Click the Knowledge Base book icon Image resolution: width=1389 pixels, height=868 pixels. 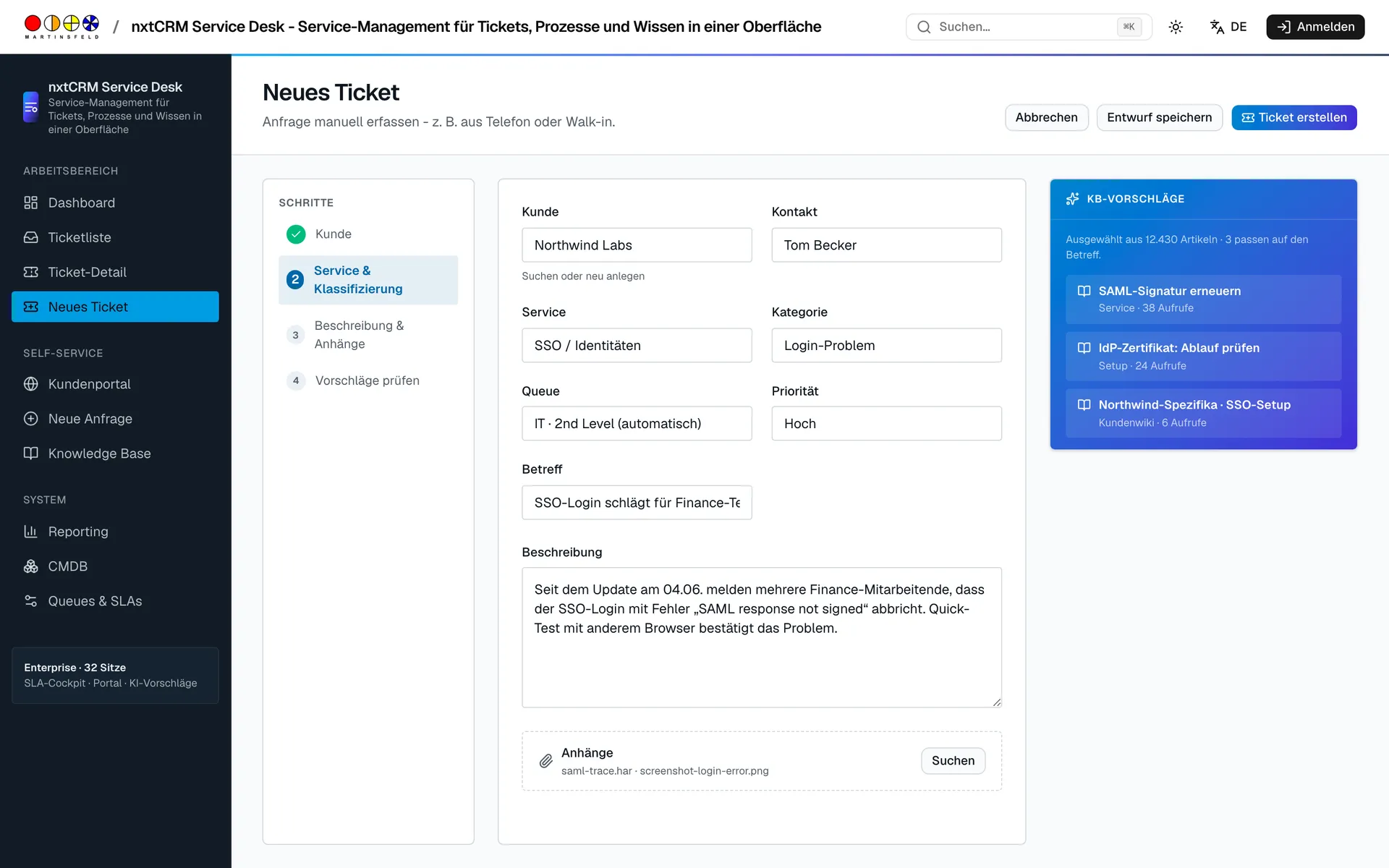tap(30, 454)
